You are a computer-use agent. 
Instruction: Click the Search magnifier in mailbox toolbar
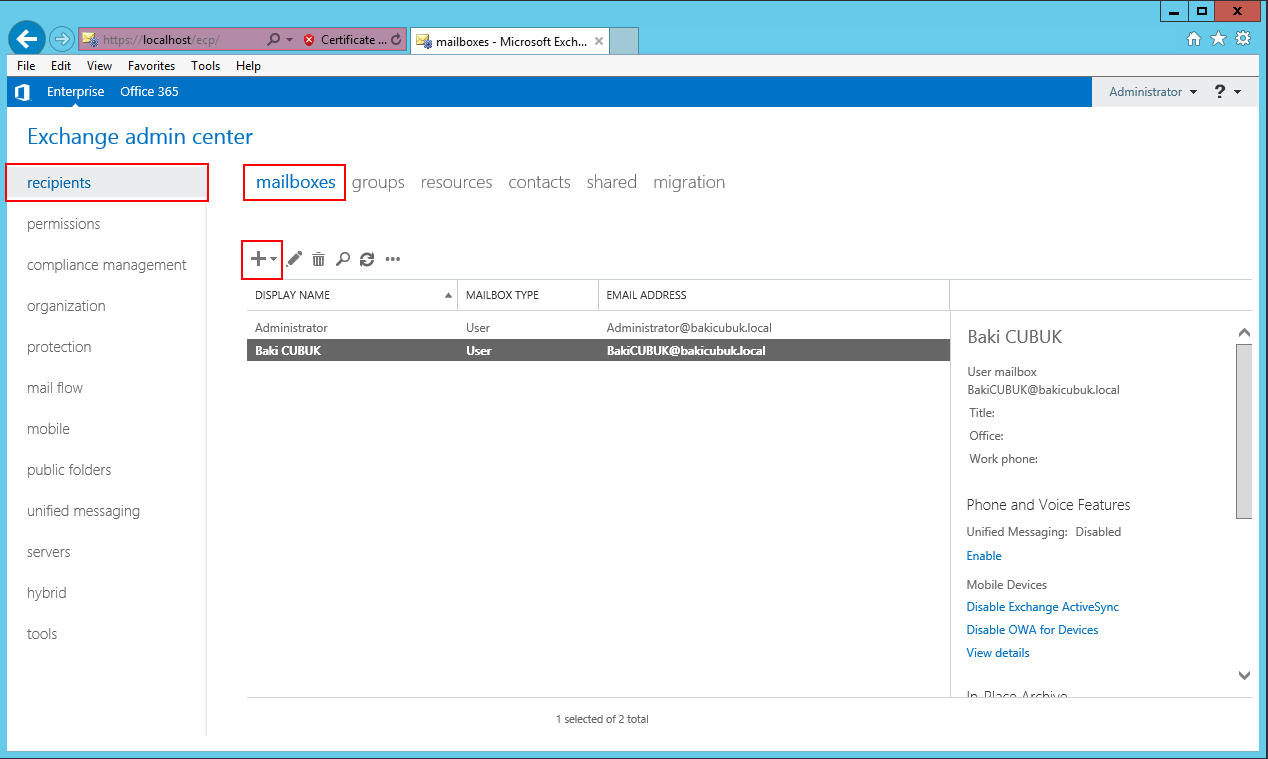point(343,259)
